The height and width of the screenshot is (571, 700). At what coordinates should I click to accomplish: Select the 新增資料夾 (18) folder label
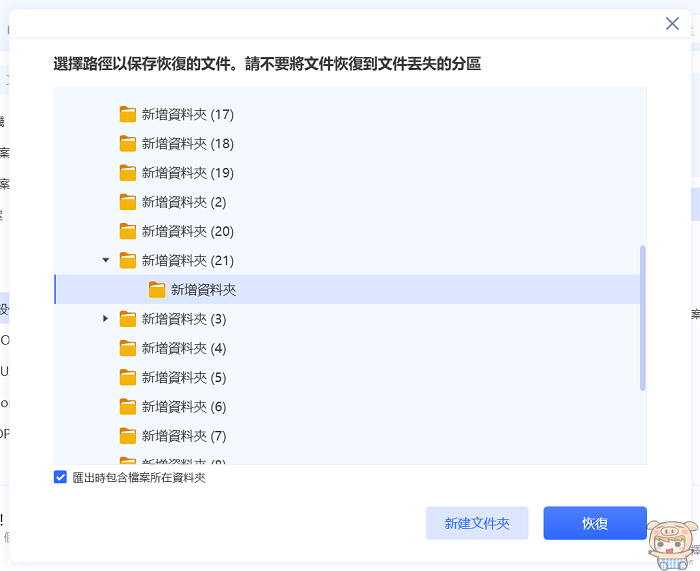pos(187,143)
